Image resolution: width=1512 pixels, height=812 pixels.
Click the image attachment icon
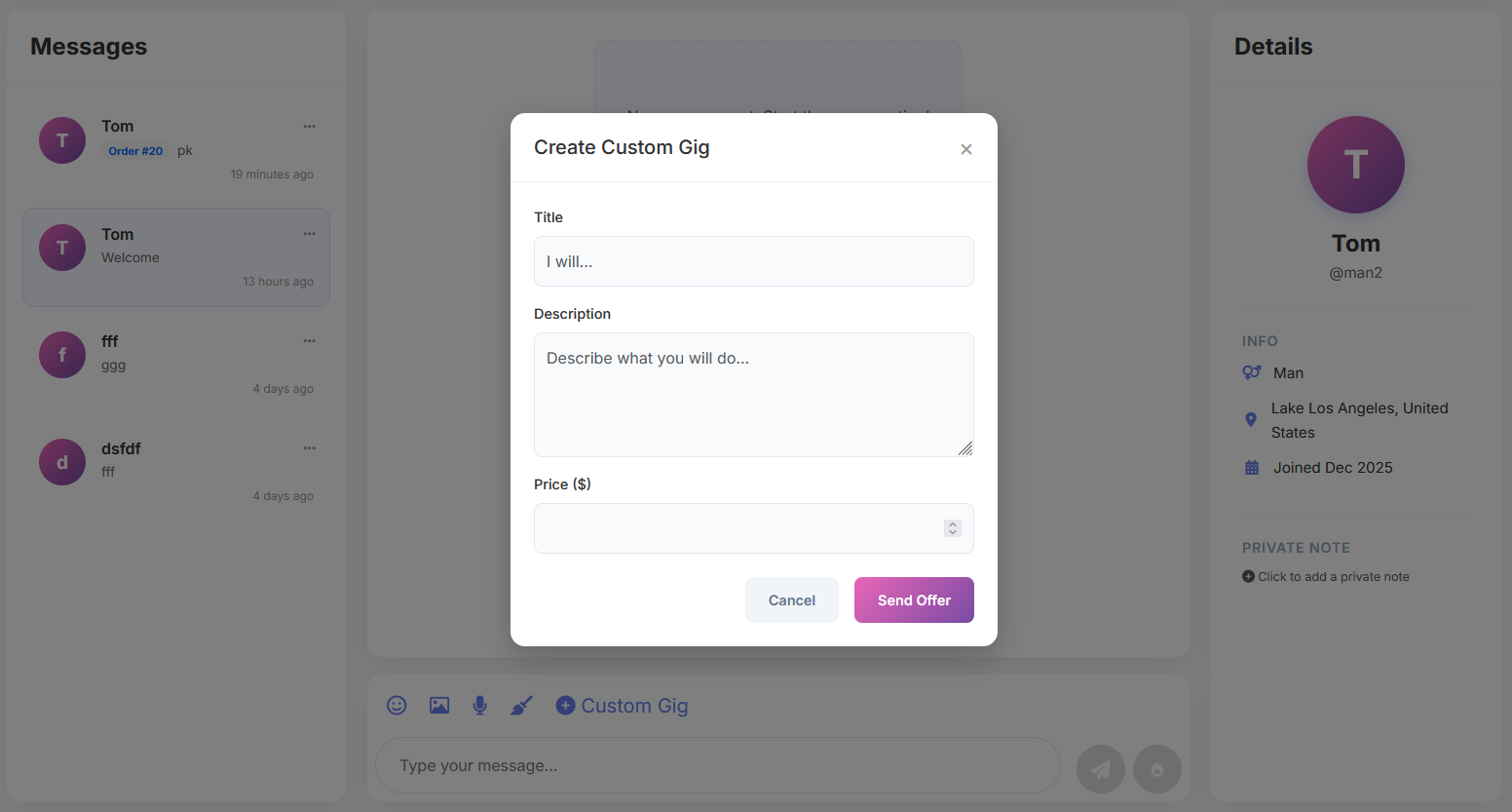(x=439, y=706)
